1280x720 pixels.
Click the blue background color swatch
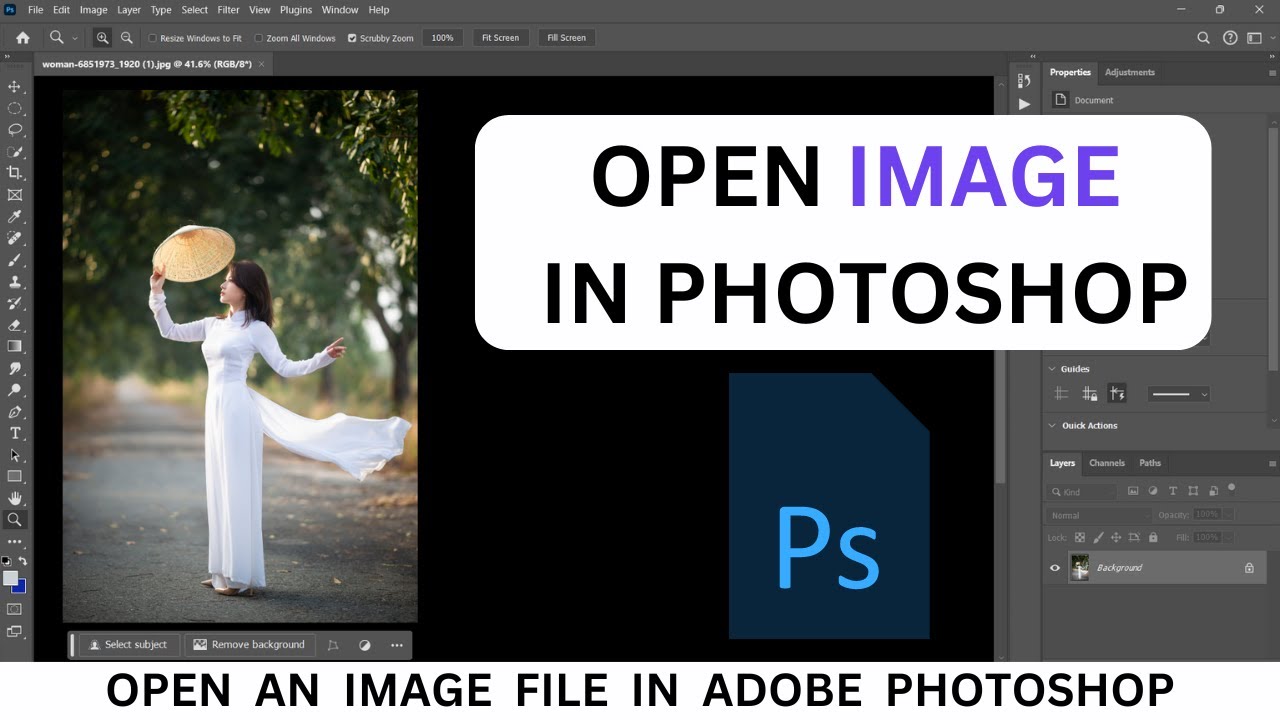[x=21, y=587]
